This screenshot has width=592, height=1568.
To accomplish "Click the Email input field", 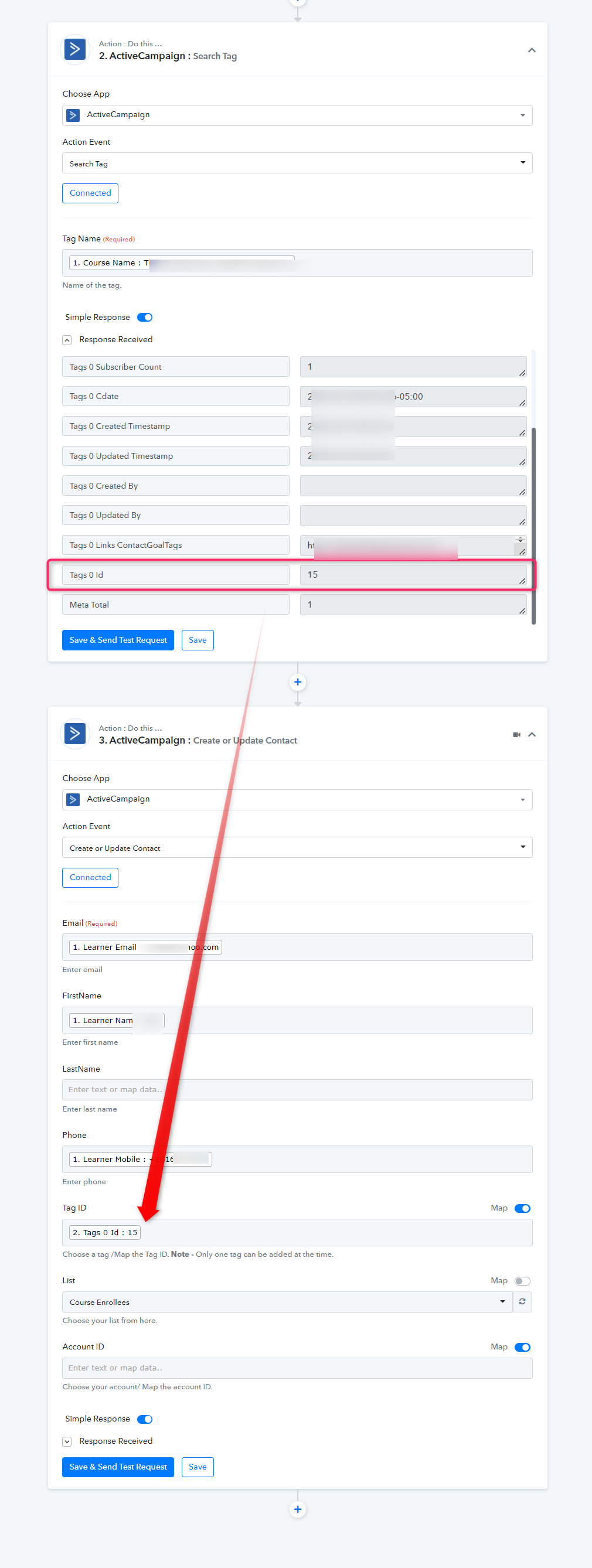I will (297, 947).
